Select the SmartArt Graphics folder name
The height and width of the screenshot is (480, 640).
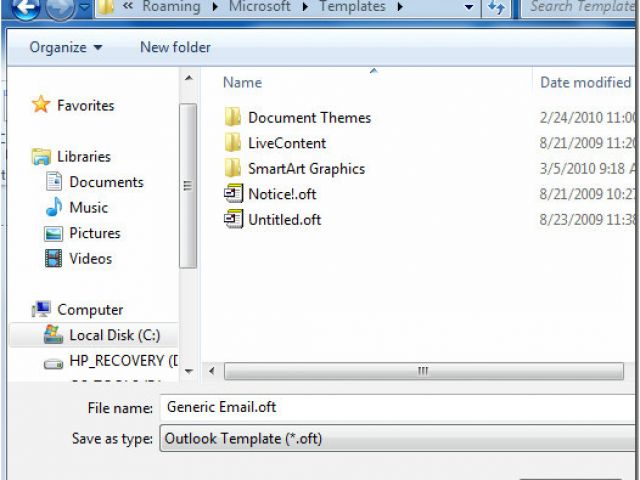pyautogui.click(x=307, y=169)
